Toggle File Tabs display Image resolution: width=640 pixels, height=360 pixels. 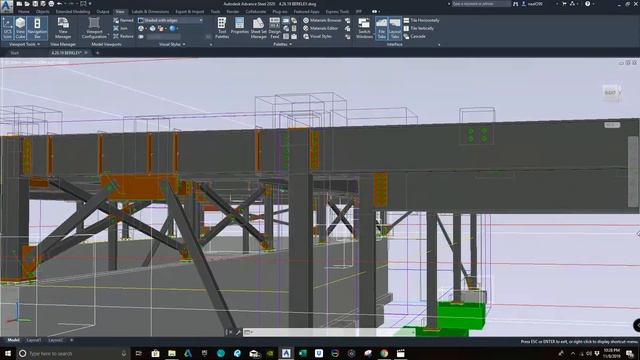[x=381, y=28]
